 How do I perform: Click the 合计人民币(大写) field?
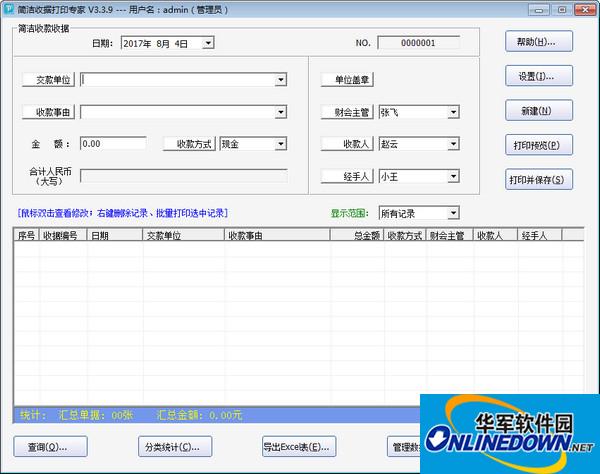[x=184, y=176]
